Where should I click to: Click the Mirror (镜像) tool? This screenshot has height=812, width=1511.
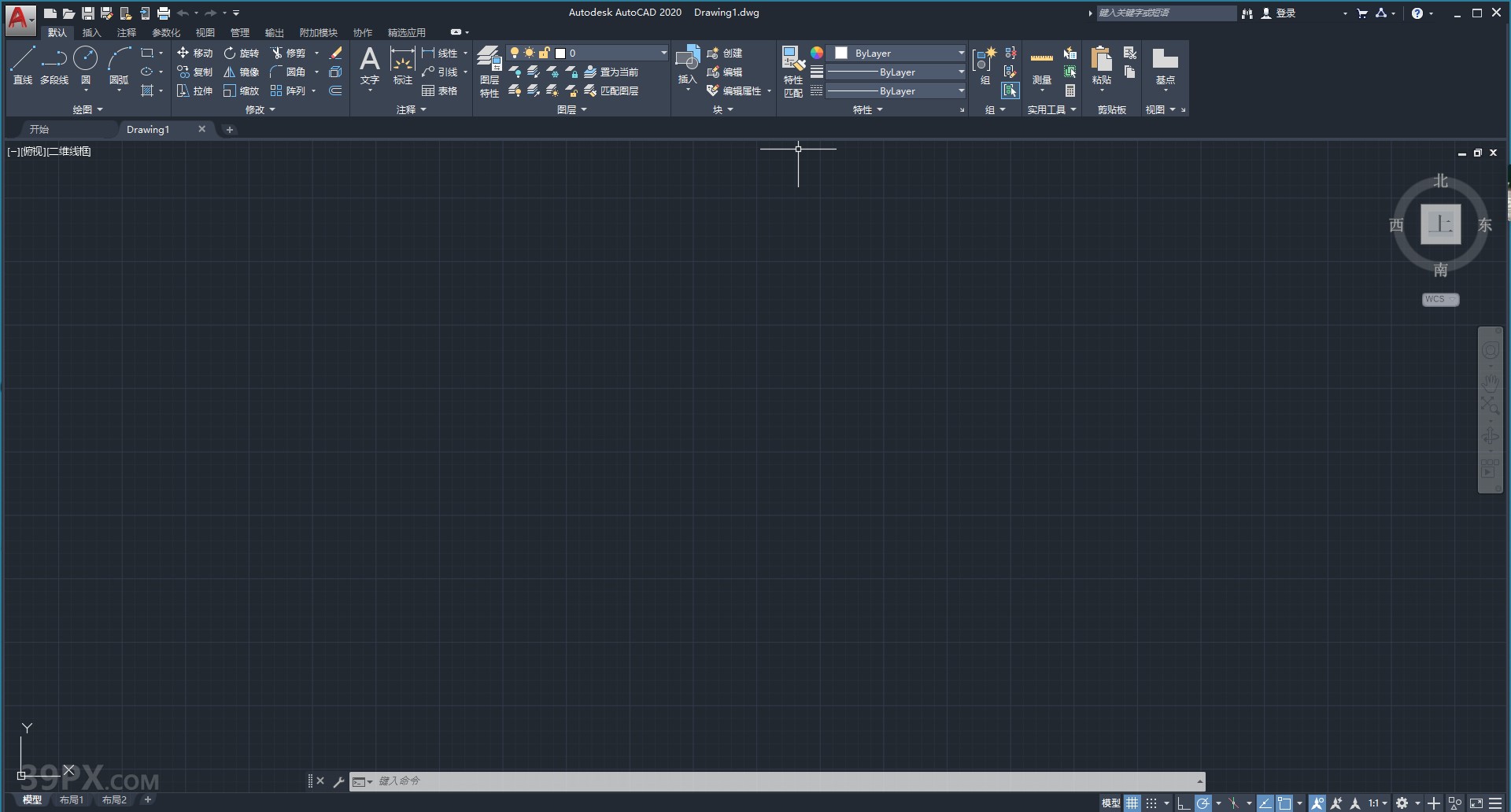point(242,72)
